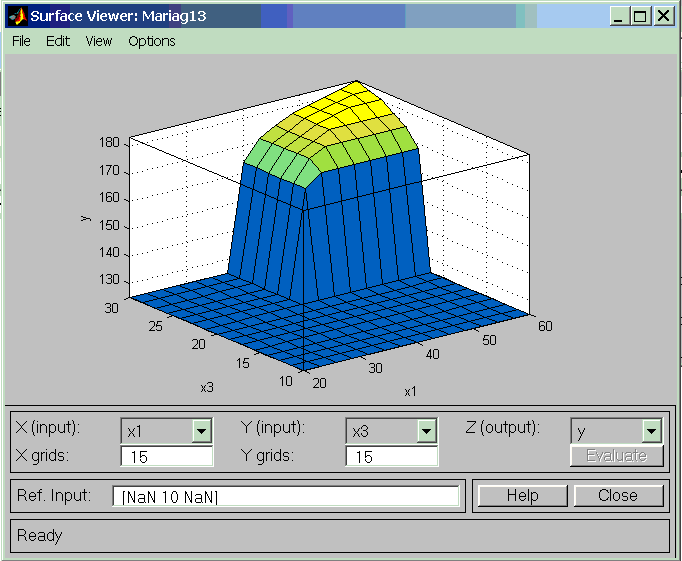
Task: Maximize the Surface Viewer window
Action: 641,16
